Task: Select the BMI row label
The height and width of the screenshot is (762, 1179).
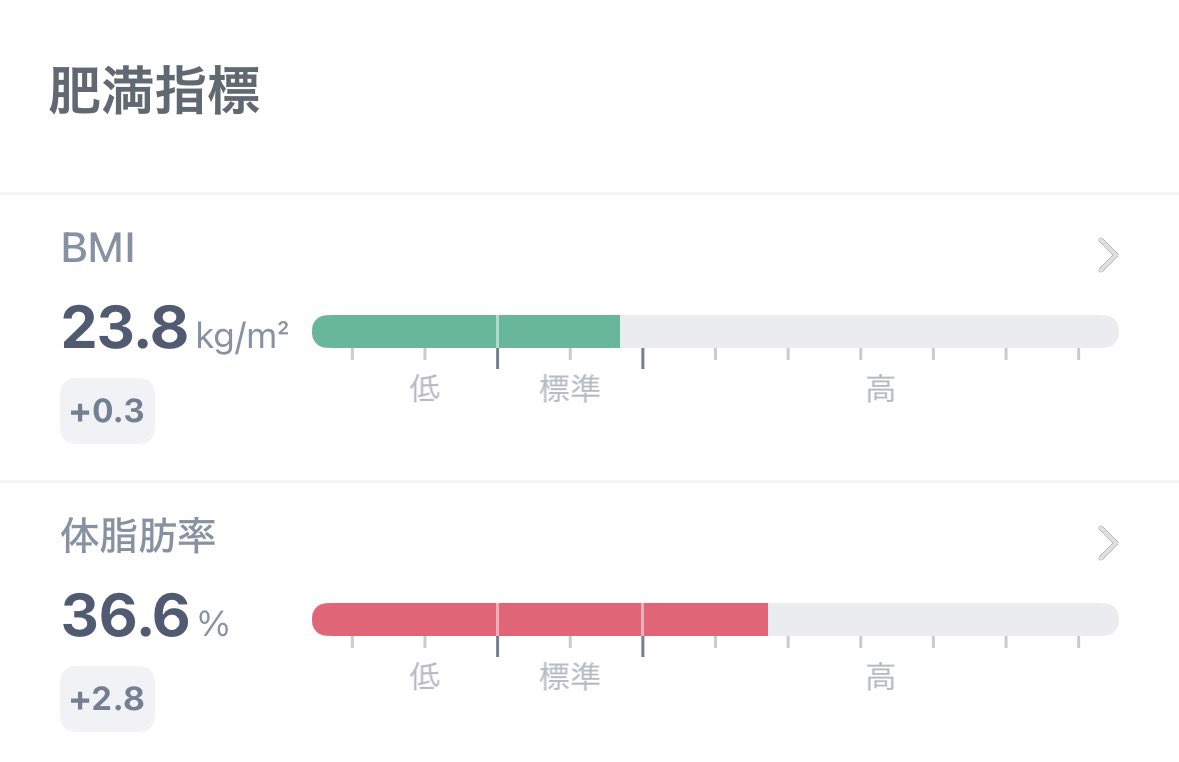Action: click(x=98, y=250)
